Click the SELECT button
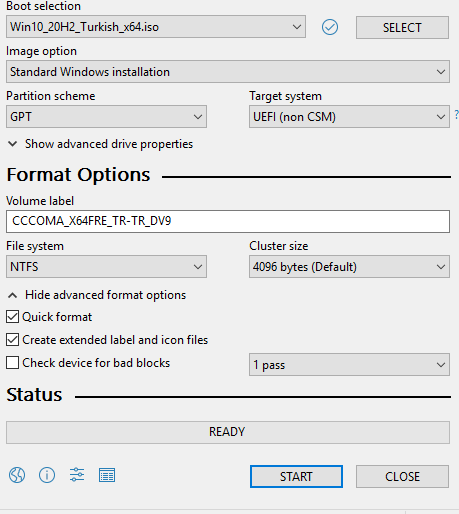The image size is (459, 514). point(402,27)
